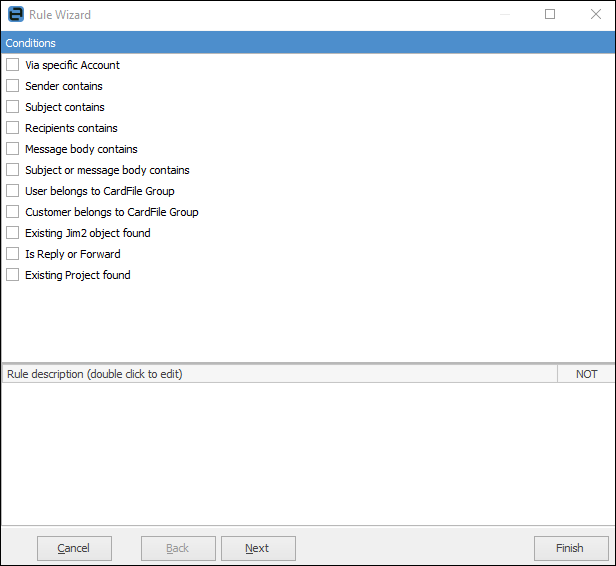Check User belongs to CardFile Group
Viewport: 616px width, 566px height.
click(x=13, y=191)
